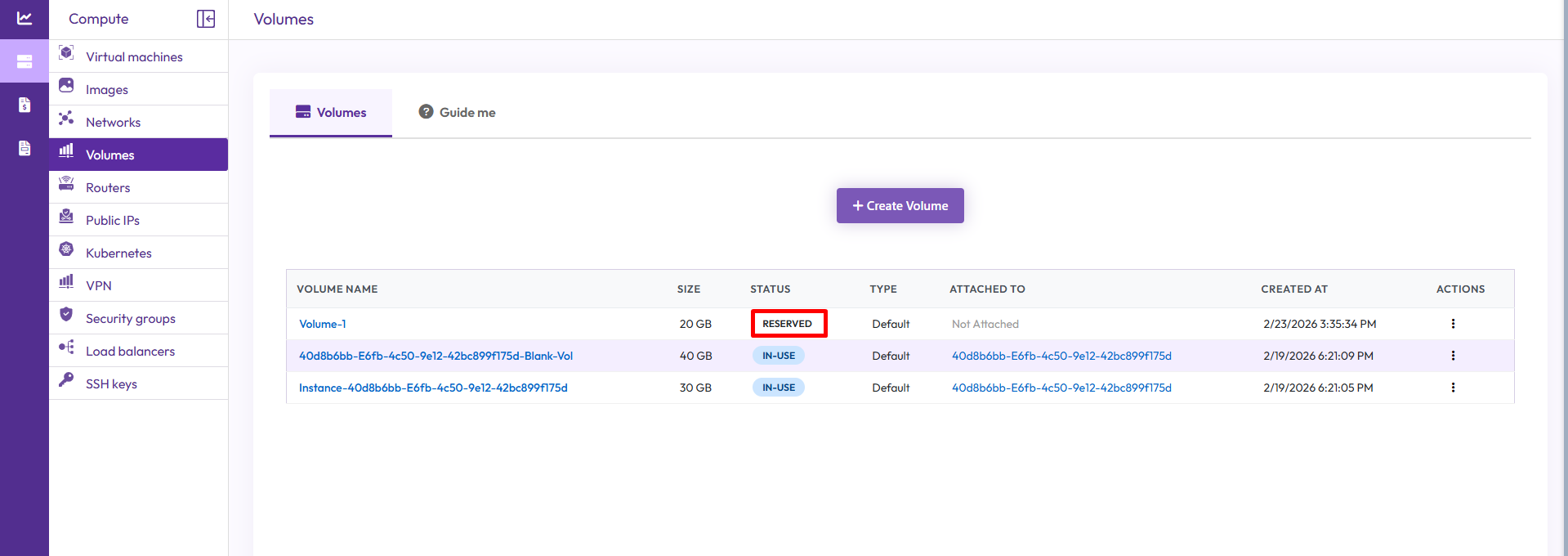
Task: Click the SSH keys key icon
Action: coord(67,380)
